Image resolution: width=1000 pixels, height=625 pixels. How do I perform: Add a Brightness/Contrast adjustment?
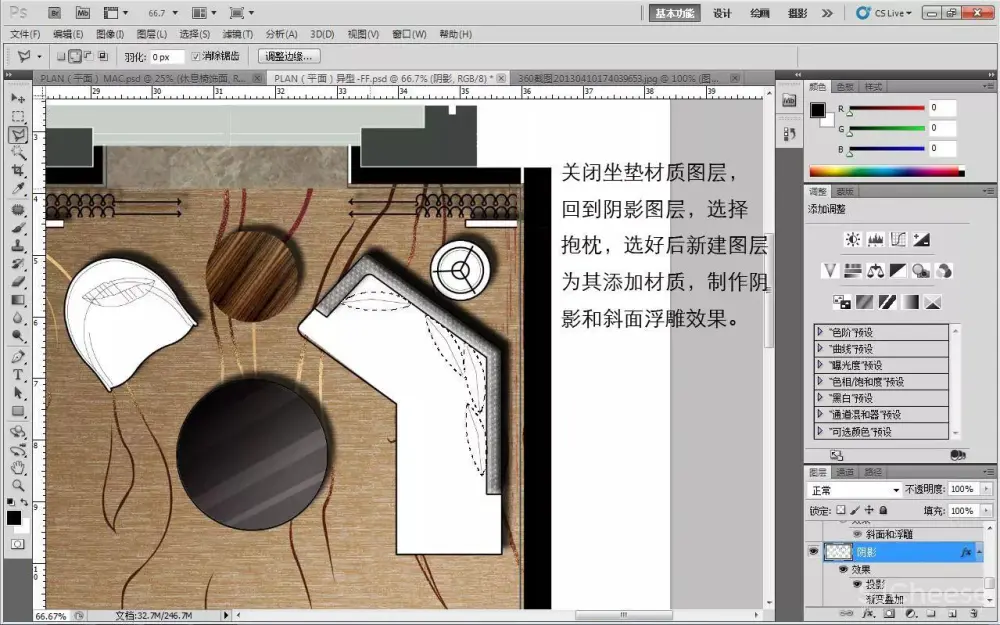tap(852, 240)
